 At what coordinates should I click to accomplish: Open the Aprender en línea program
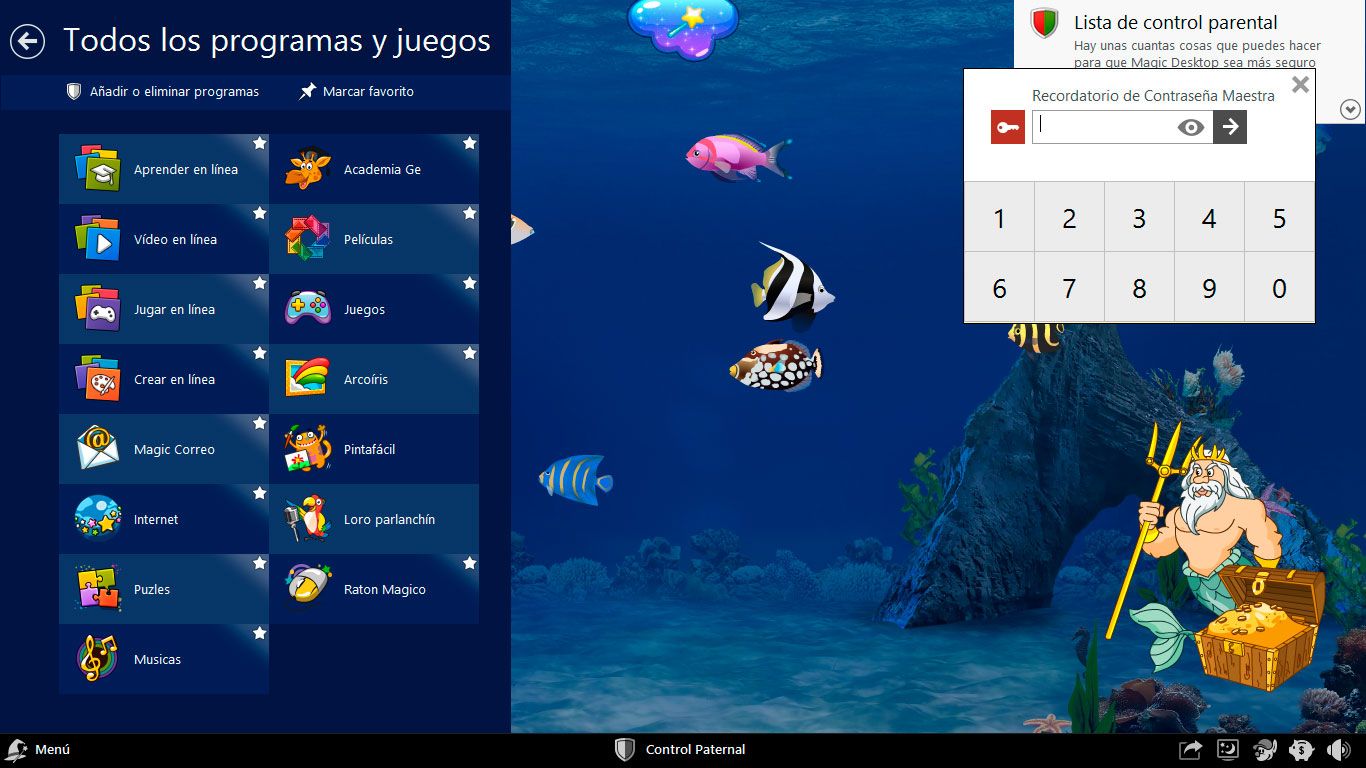pos(164,169)
